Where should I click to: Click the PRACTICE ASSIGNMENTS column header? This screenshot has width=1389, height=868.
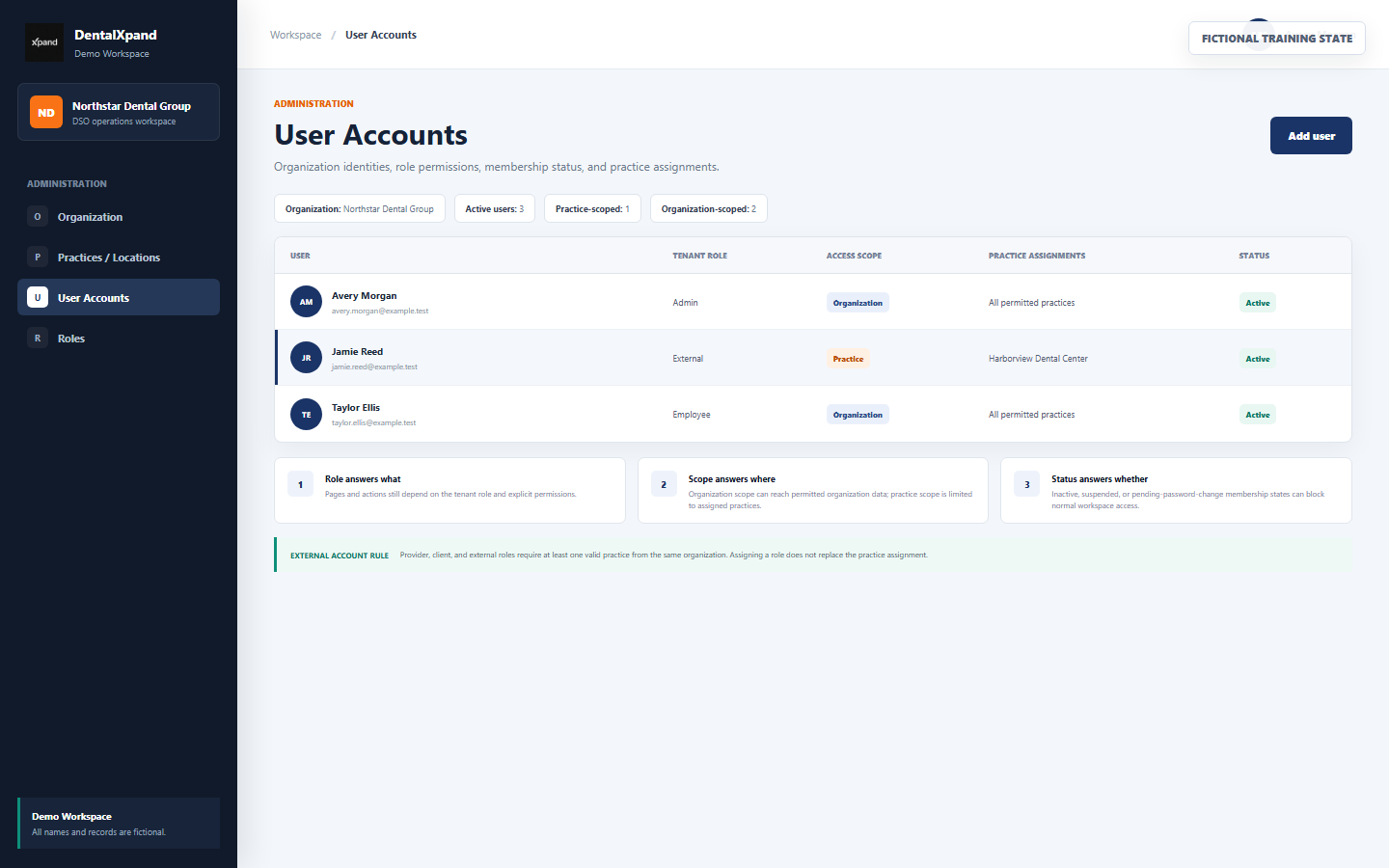(1037, 256)
